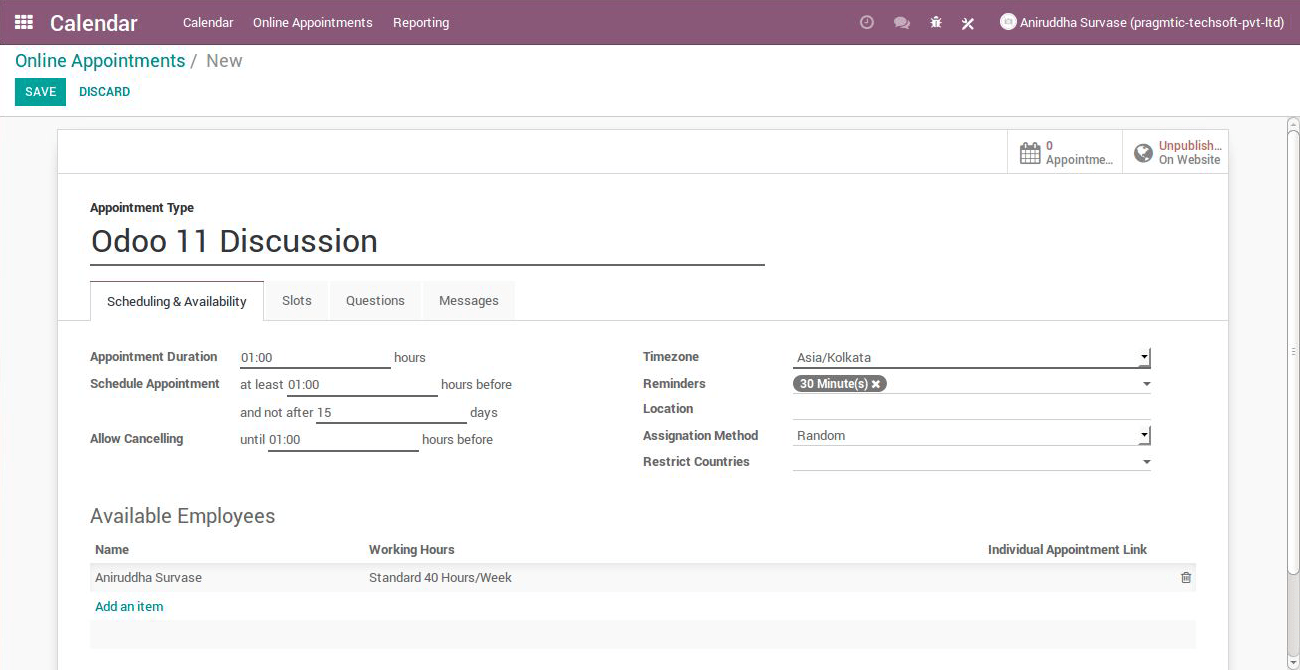Viewport: 1300px width, 670px height.
Task: Go back via Online Appointments breadcrumb
Action: coord(100,61)
